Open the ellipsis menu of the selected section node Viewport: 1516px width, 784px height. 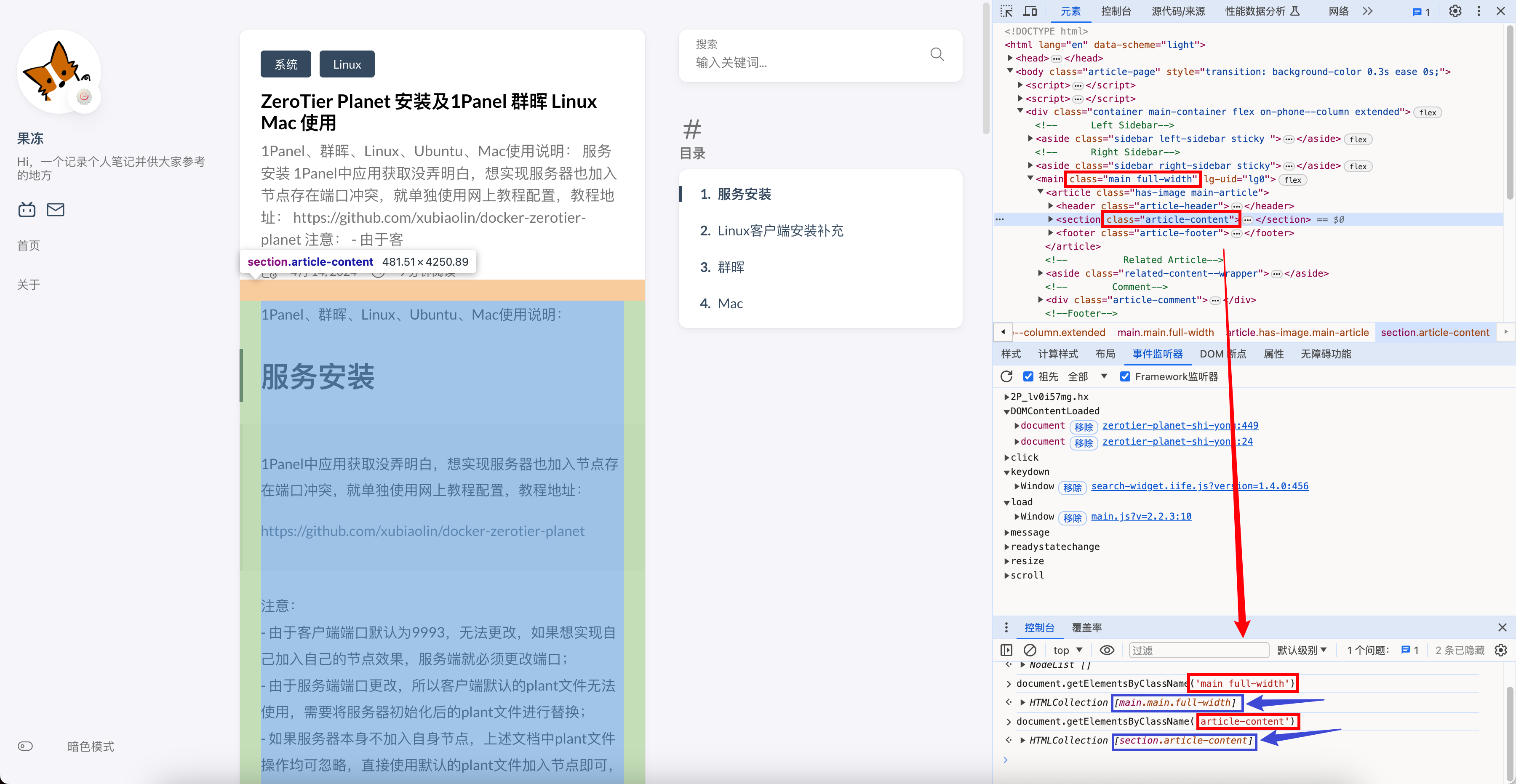click(999, 219)
